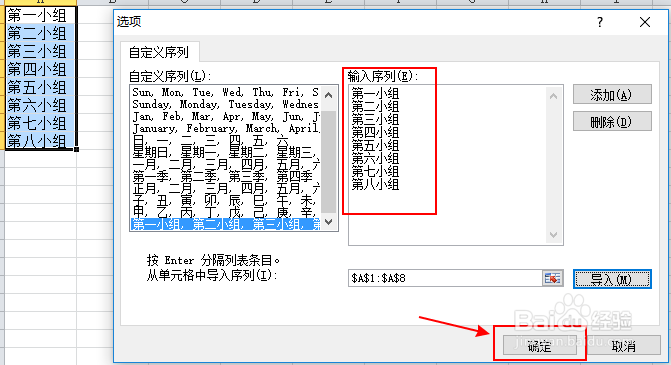671x365 pixels.
Task: Select spreadsheet cell containing 第四小组
Action: [x=40, y=69]
